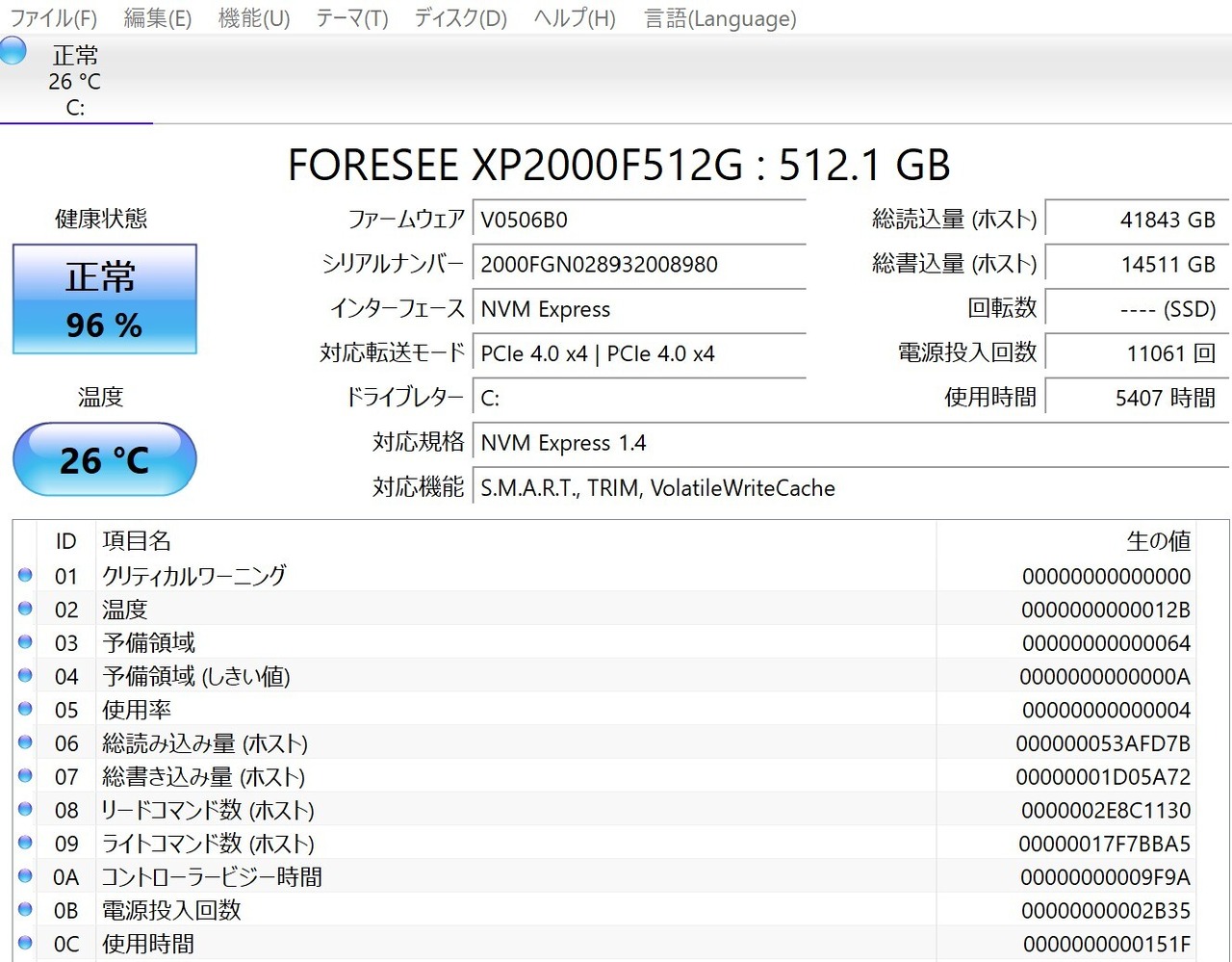This screenshot has height=962, width=1232.
Task: Open the 機能(U) menu
Action: point(254,18)
